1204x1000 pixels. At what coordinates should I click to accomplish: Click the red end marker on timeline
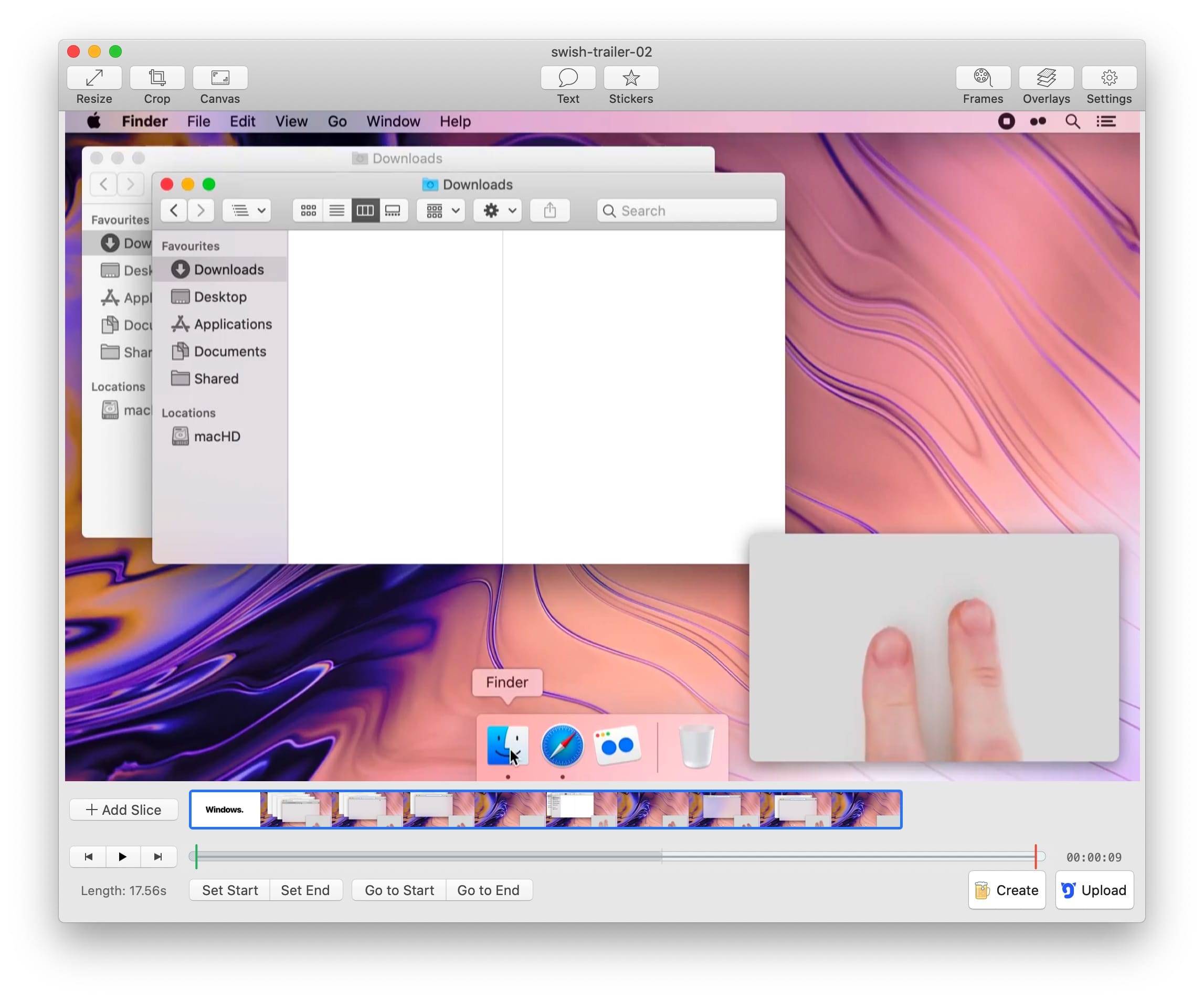pos(1036,856)
